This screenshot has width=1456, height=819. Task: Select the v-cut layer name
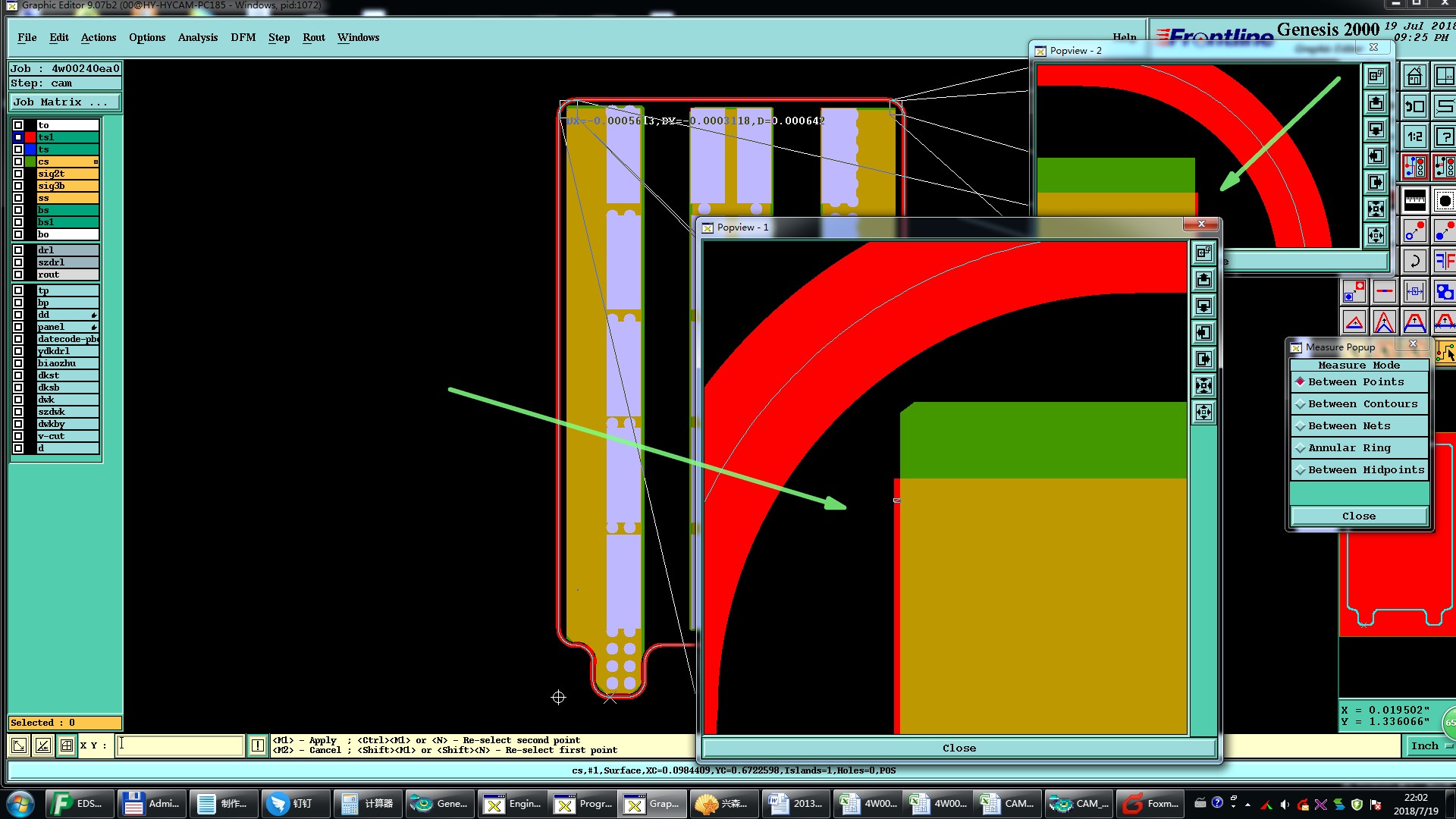tap(67, 436)
